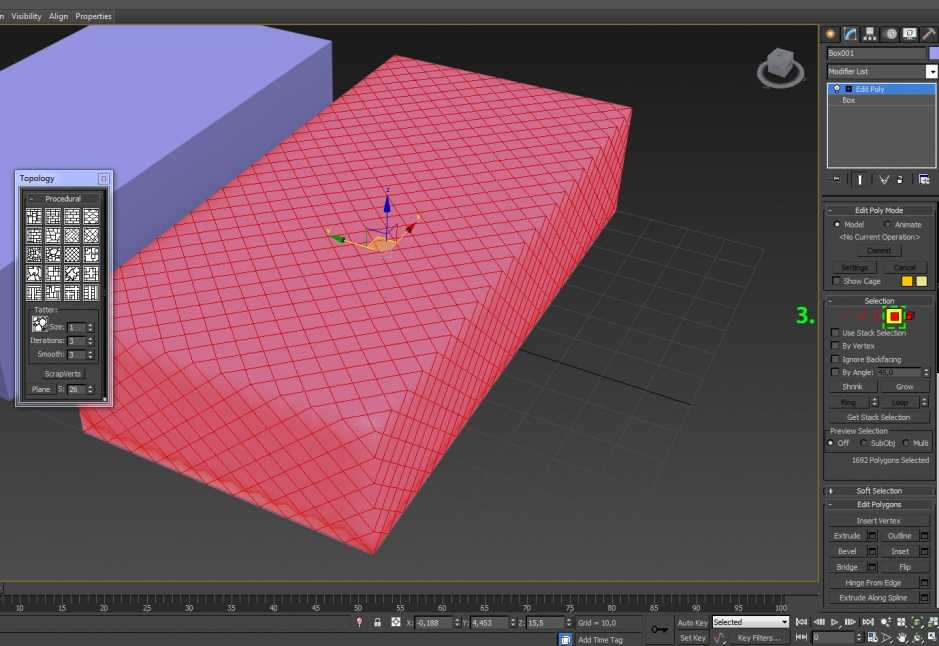The width and height of the screenshot is (939, 646).
Task: Select the Polygon sub-object level icon
Action: click(894, 316)
